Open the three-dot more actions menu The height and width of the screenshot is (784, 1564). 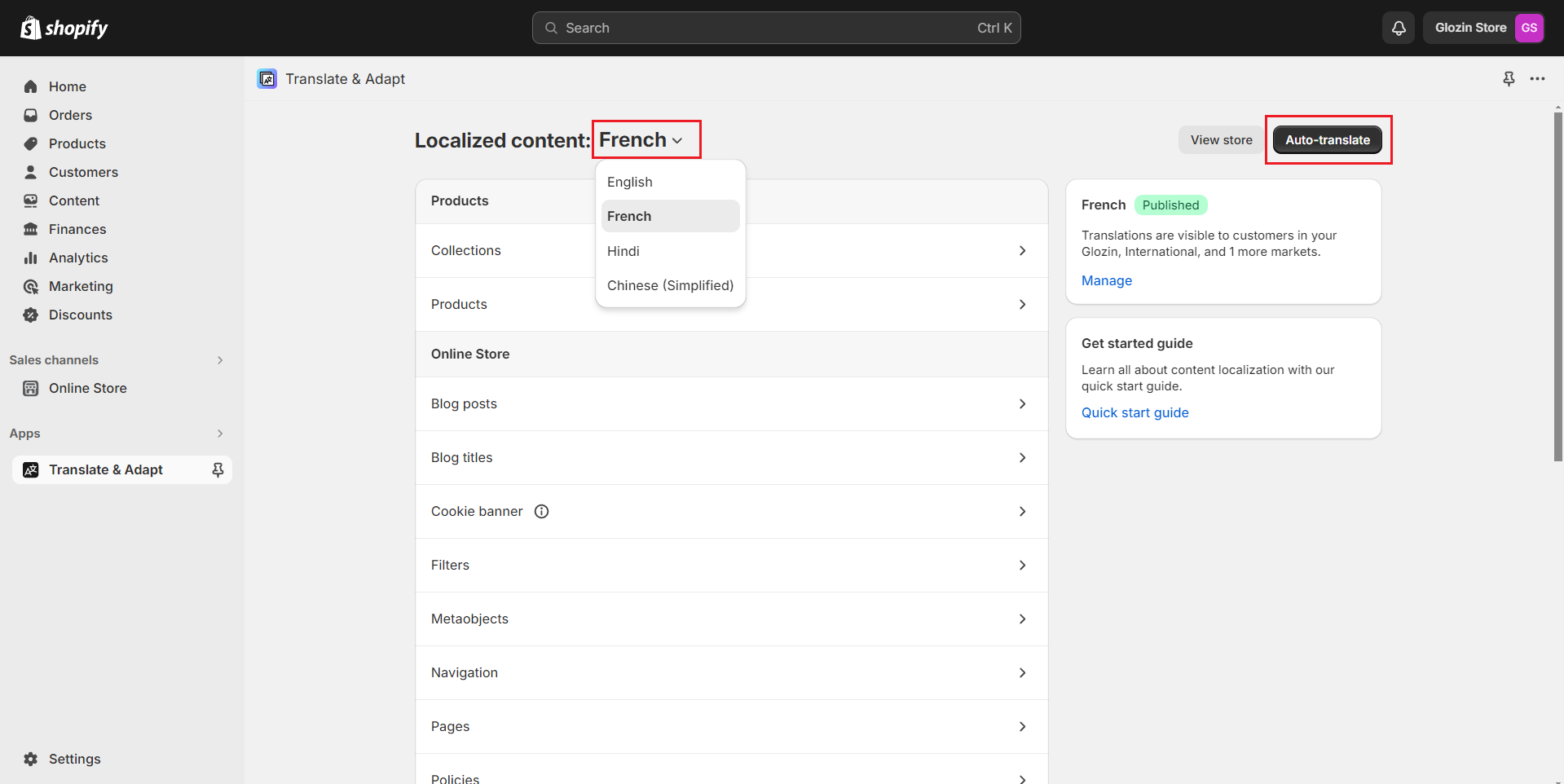[1537, 79]
